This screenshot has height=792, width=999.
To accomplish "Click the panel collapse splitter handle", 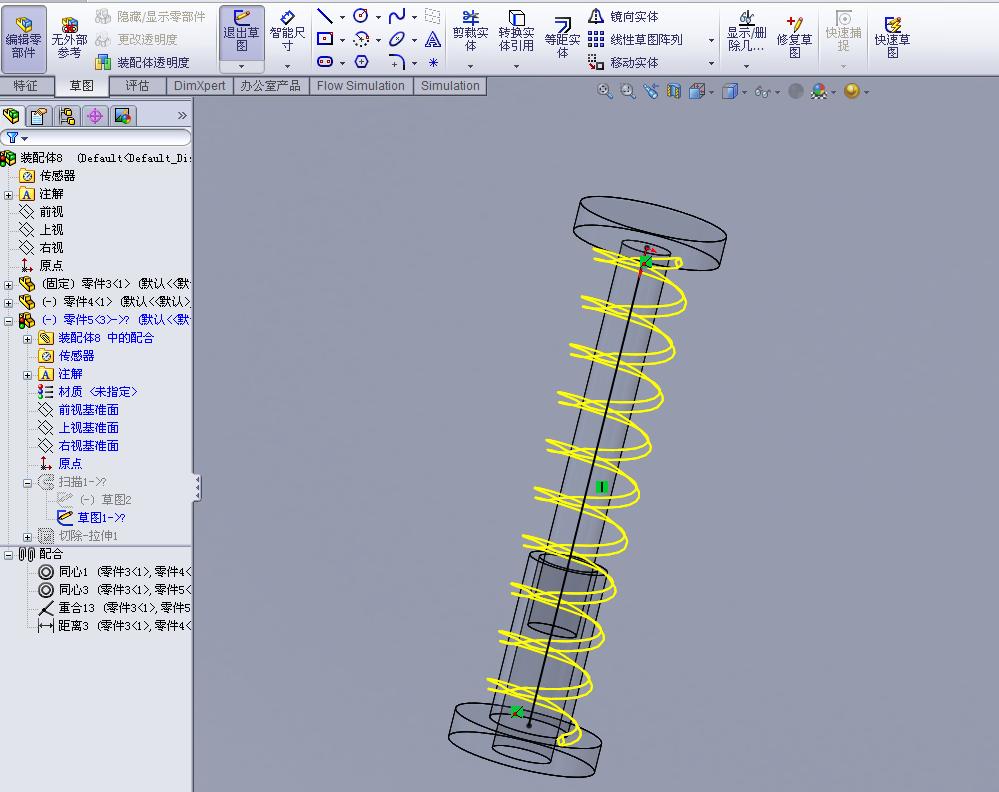I will coord(198,487).
